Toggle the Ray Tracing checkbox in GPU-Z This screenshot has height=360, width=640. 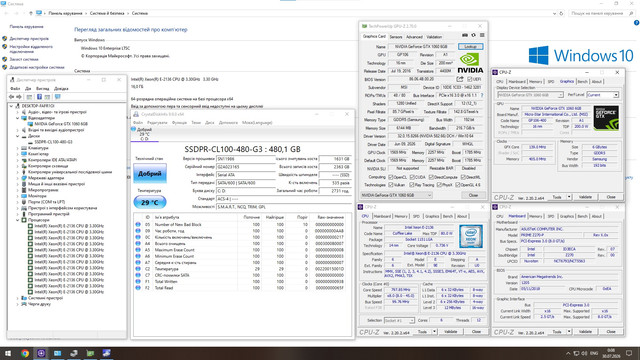tap(412, 185)
